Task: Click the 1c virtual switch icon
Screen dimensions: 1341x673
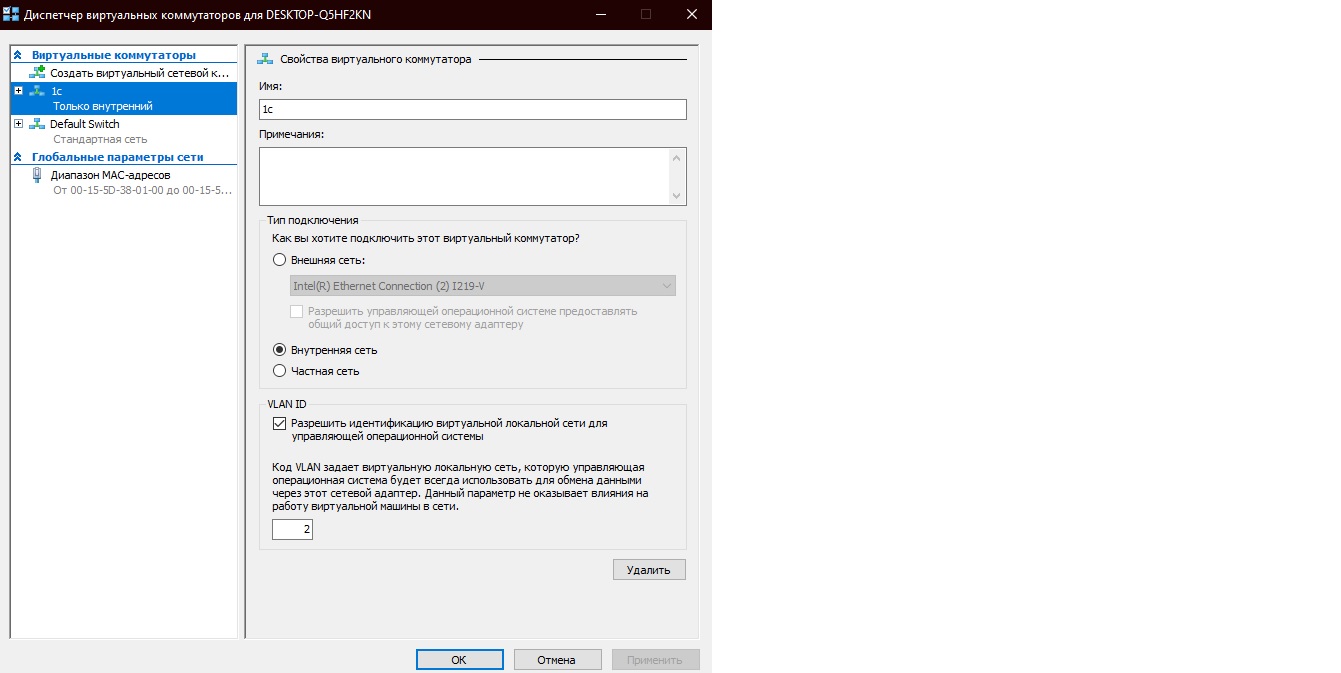Action: (x=38, y=91)
